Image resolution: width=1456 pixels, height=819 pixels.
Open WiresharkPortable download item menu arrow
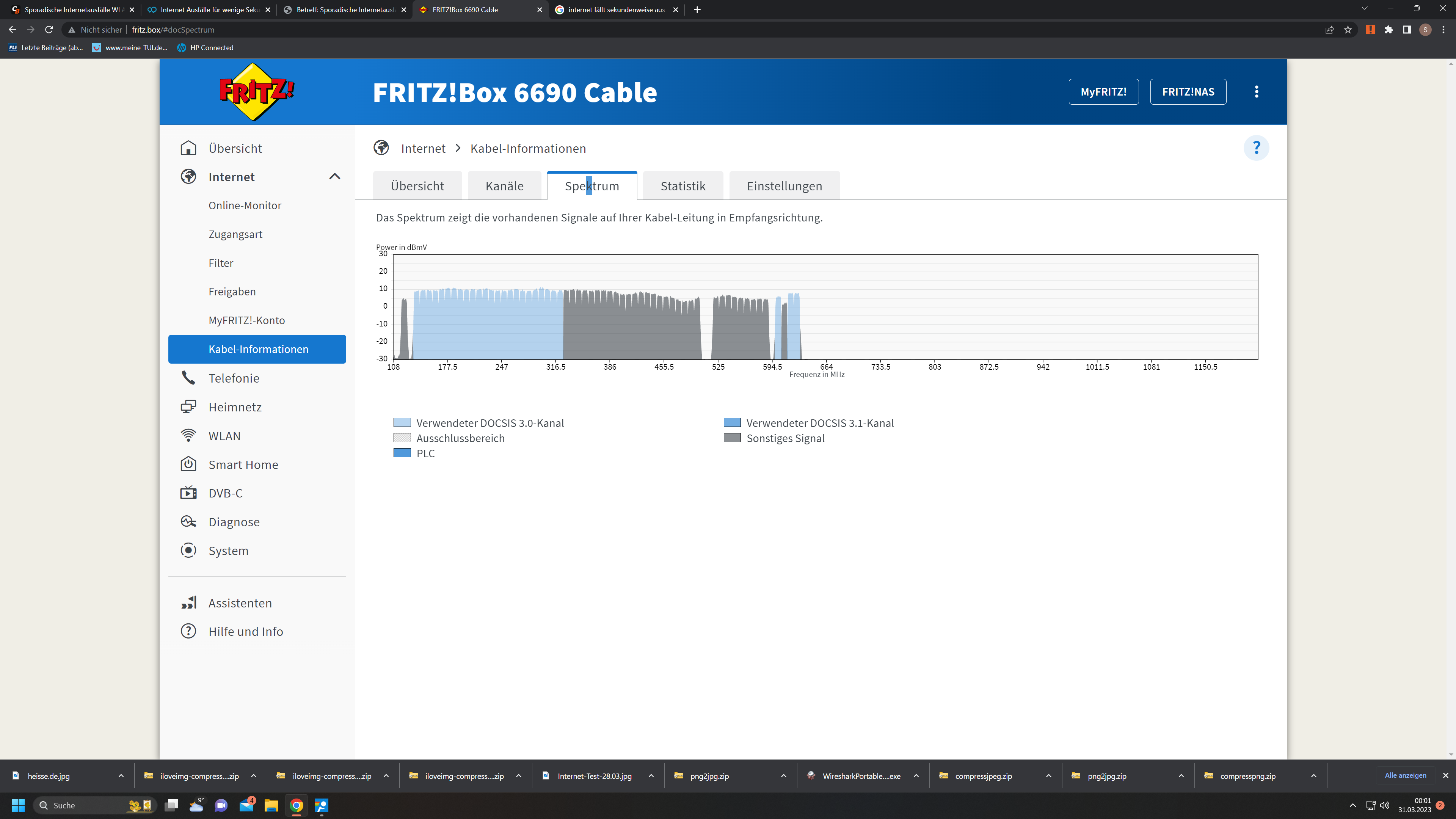[916, 776]
